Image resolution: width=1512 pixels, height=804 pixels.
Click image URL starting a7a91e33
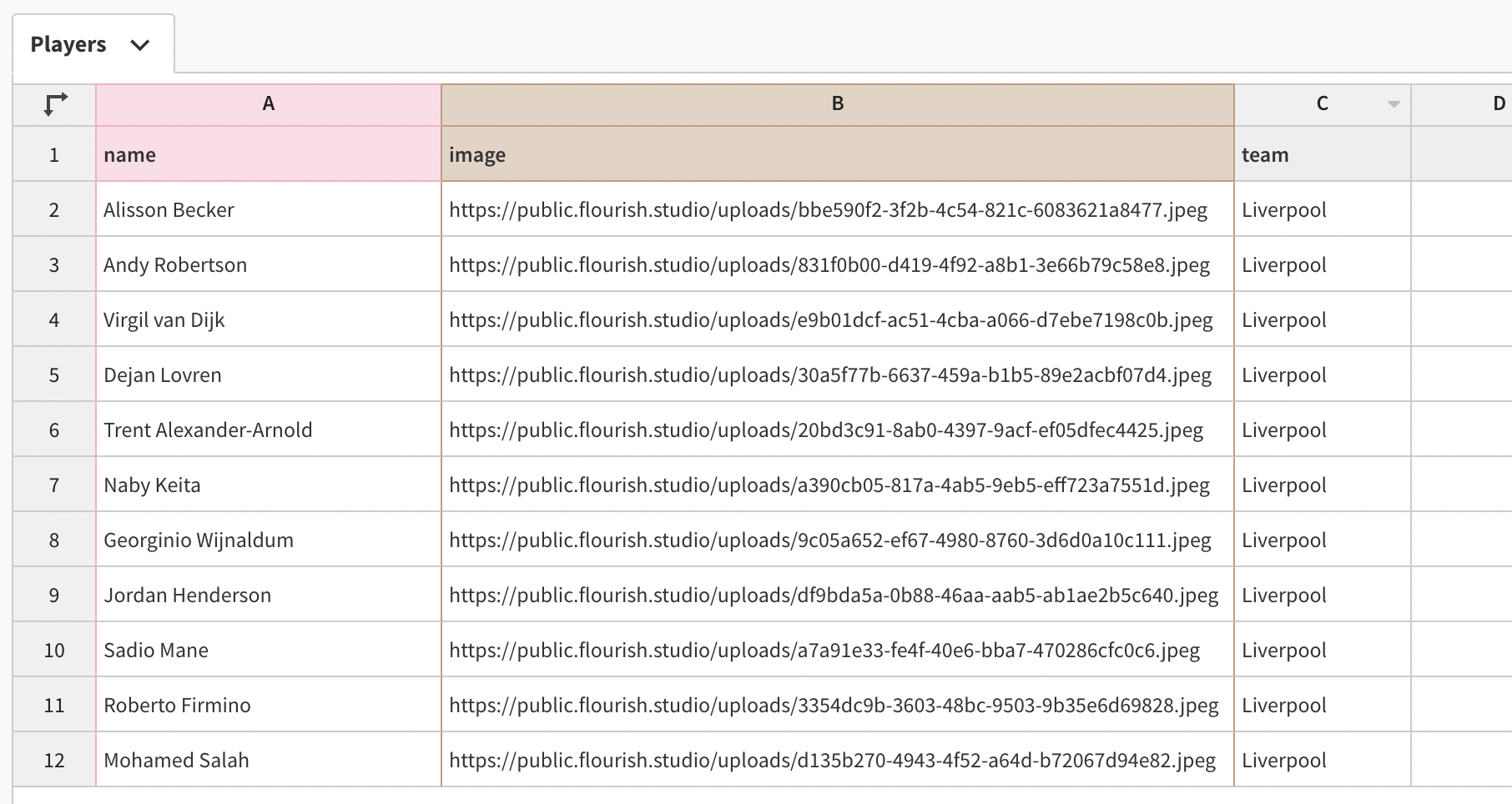pyautogui.click(x=838, y=650)
